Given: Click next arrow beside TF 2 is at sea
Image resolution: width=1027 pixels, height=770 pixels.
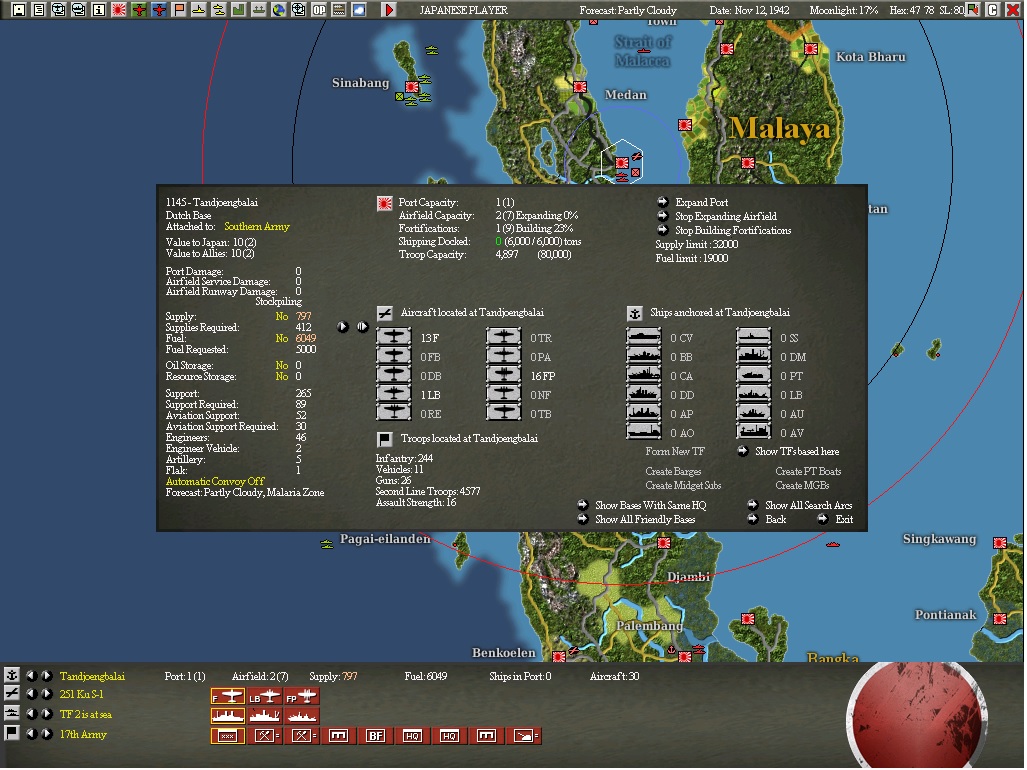Looking at the screenshot, I should 47,714.
